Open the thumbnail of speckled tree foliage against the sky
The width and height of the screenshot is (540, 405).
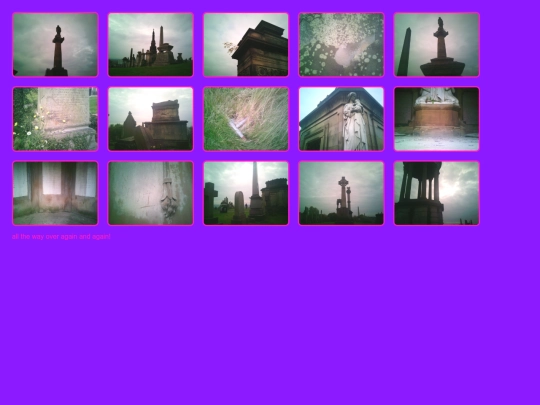click(341, 45)
